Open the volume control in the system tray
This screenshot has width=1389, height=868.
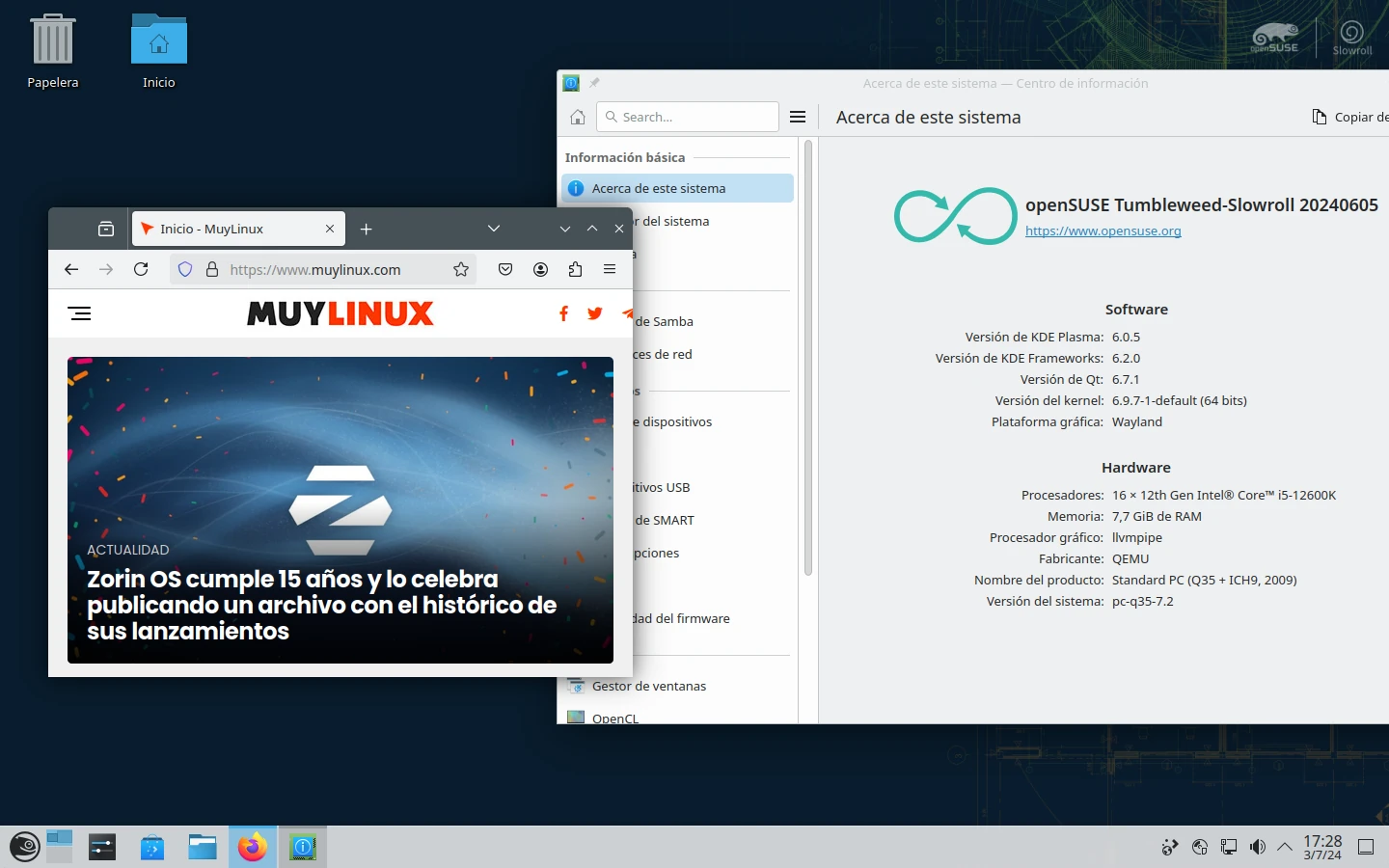pyautogui.click(x=1257, y=846)
